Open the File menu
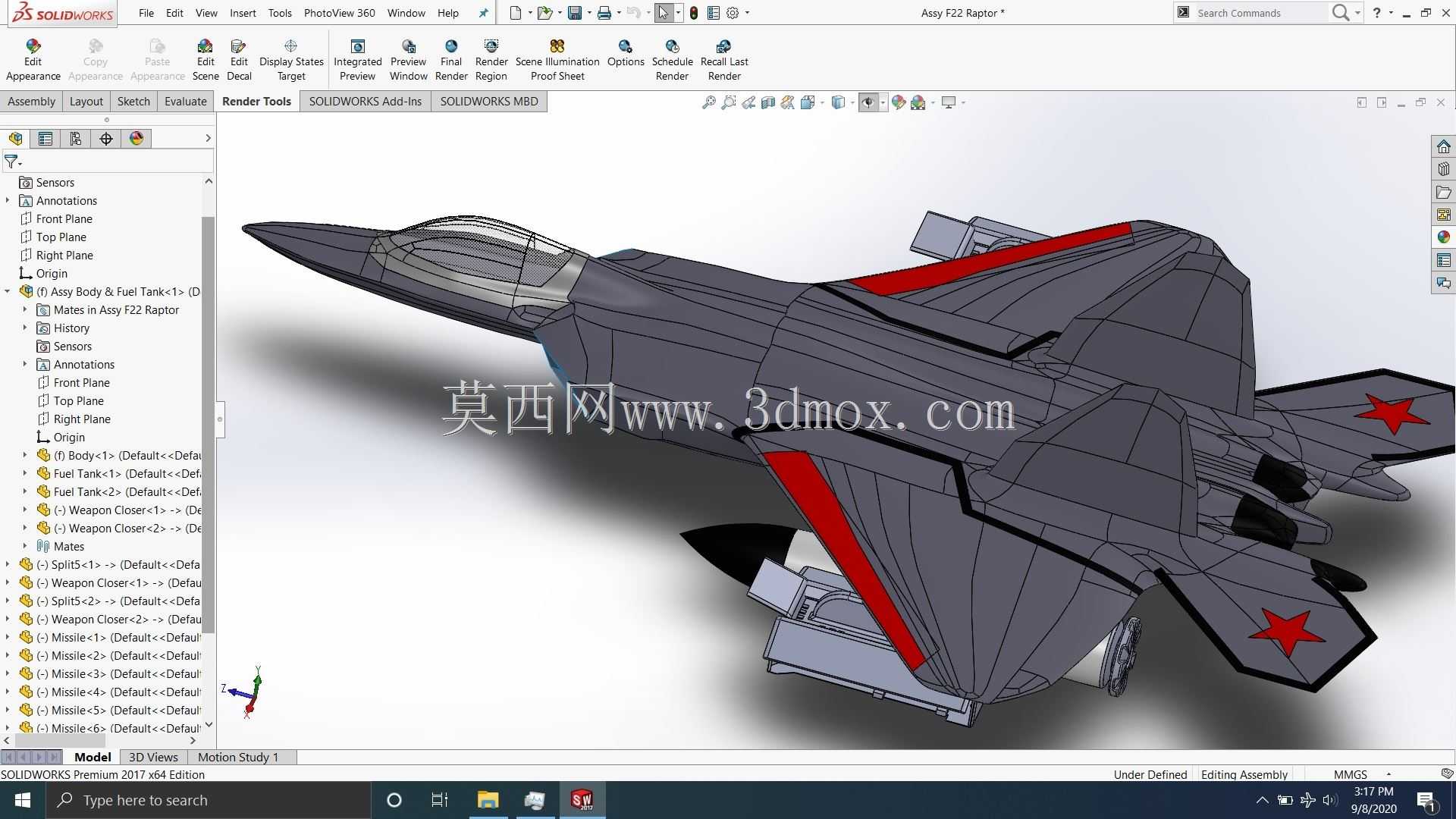The width and height of the screenshot is (1456, 819). tap(146, 13)
